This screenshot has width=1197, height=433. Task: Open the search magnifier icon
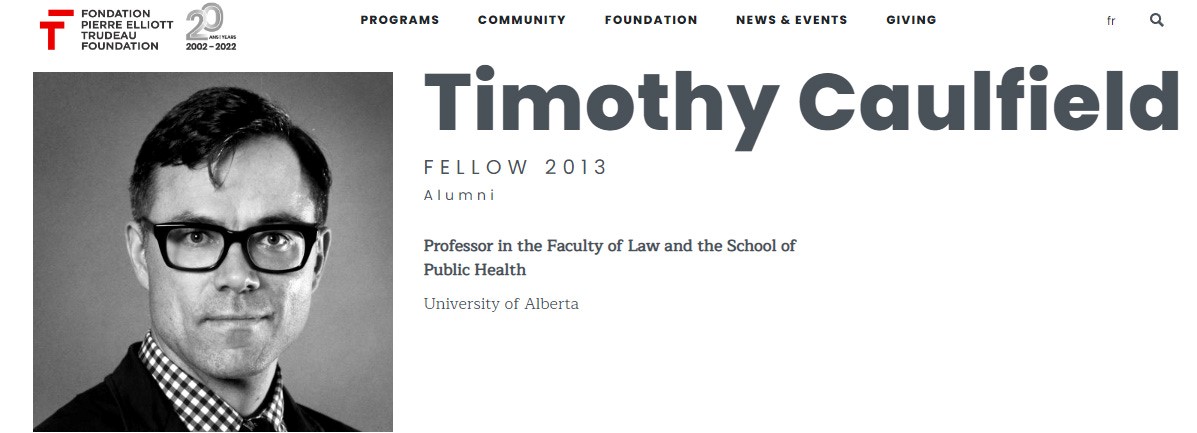[x=1157, y=20]
